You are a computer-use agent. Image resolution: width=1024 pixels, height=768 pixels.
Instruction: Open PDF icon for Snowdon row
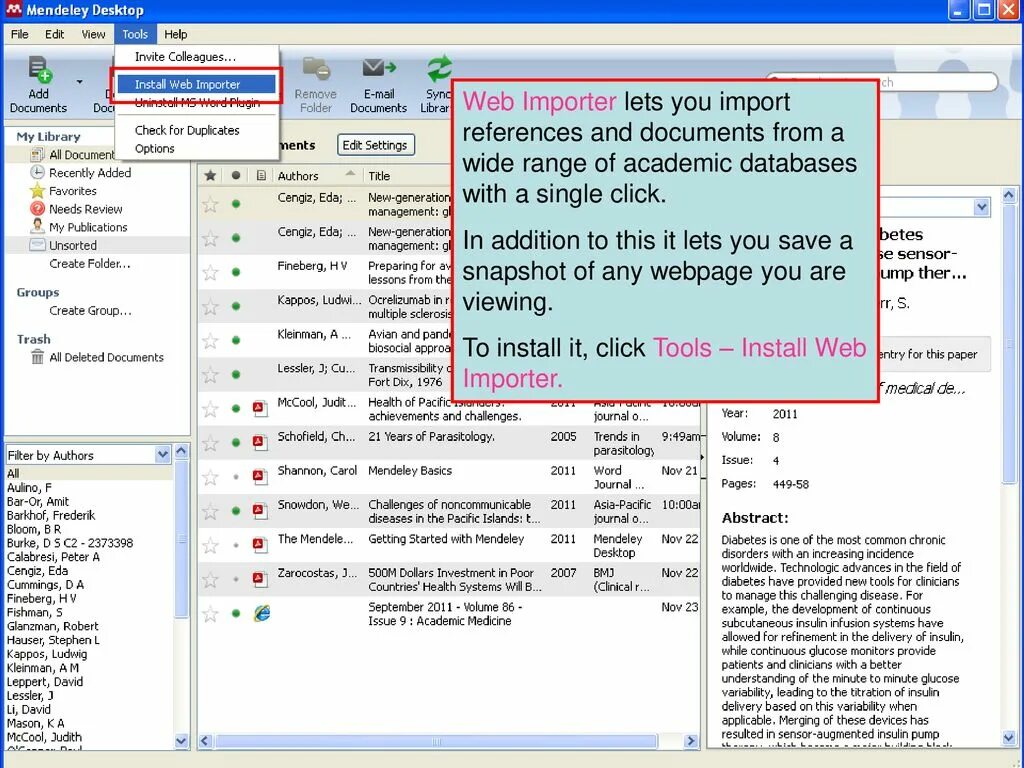pos(260,511)
